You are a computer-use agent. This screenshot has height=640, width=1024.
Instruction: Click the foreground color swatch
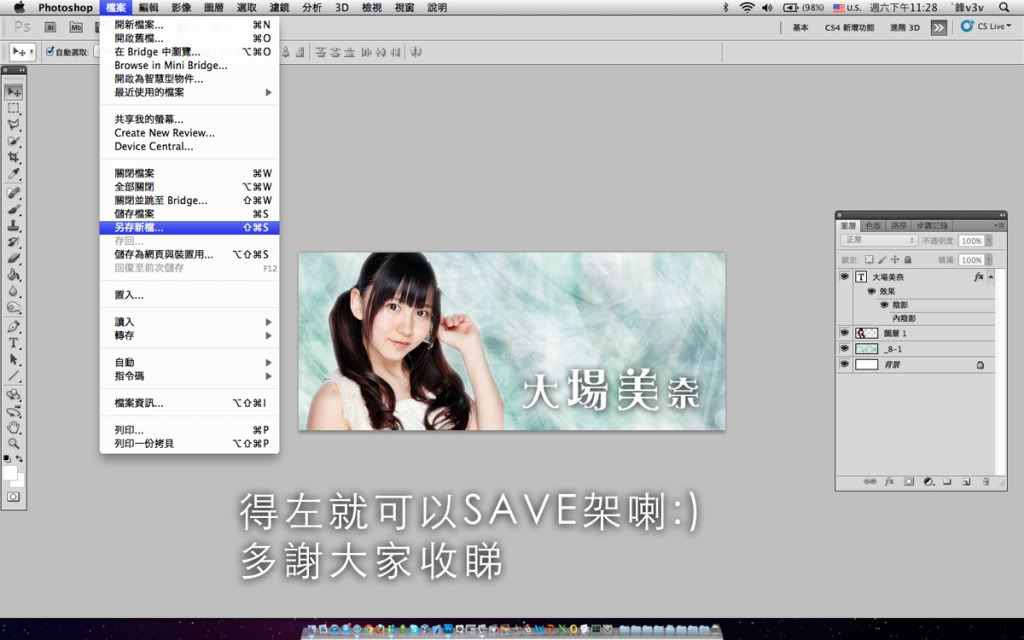pos(10,472)
